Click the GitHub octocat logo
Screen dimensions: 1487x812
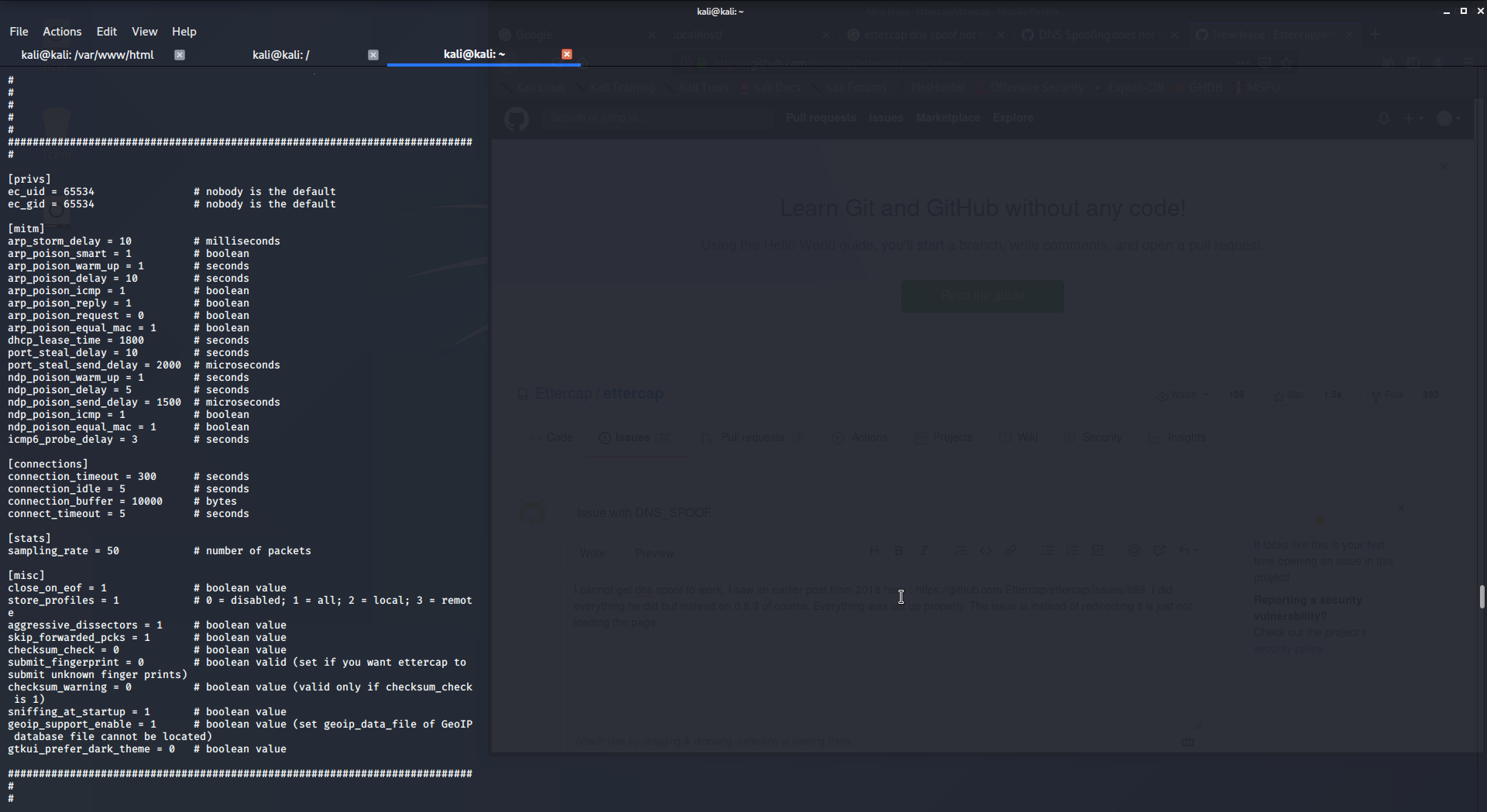point(517,118)
